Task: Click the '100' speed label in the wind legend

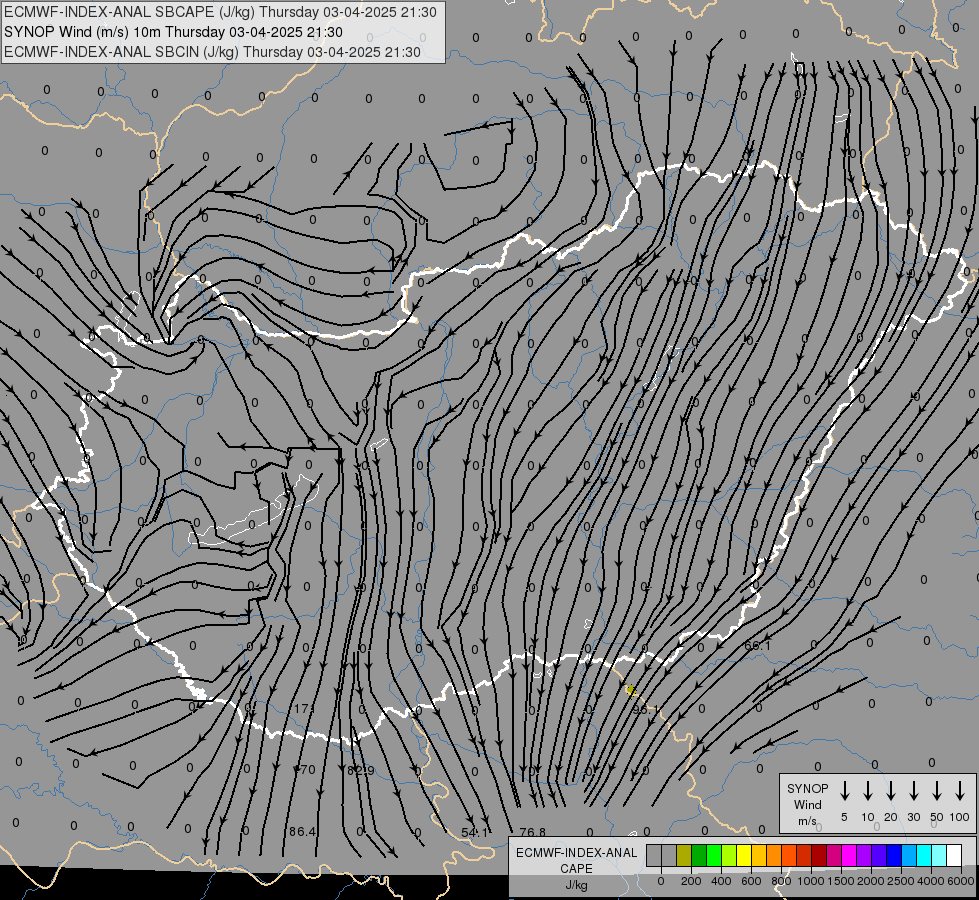Action: pyautogui.click(x=960, y=817)
